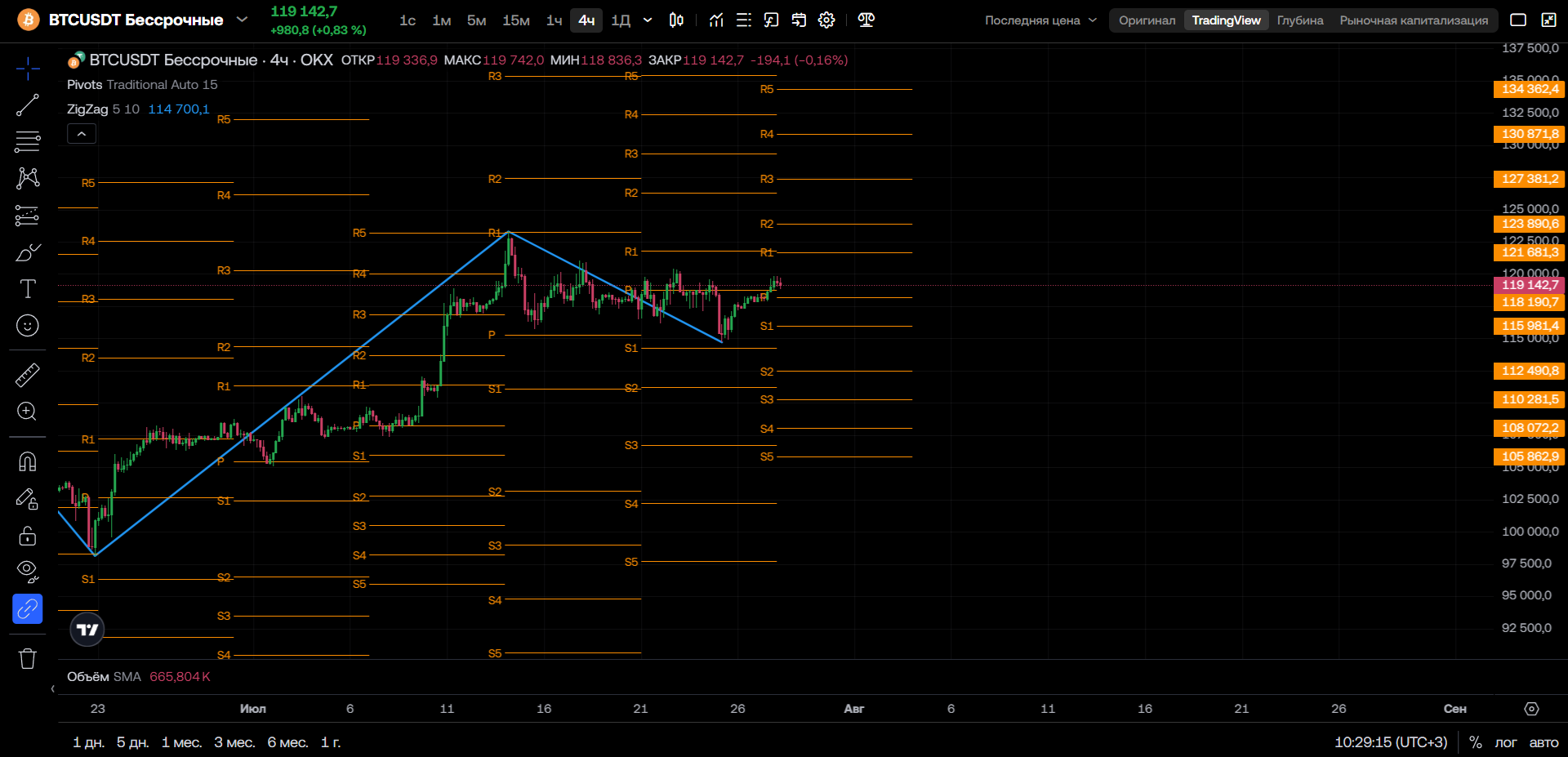Open the chart patterns tool

click(28, 178)
